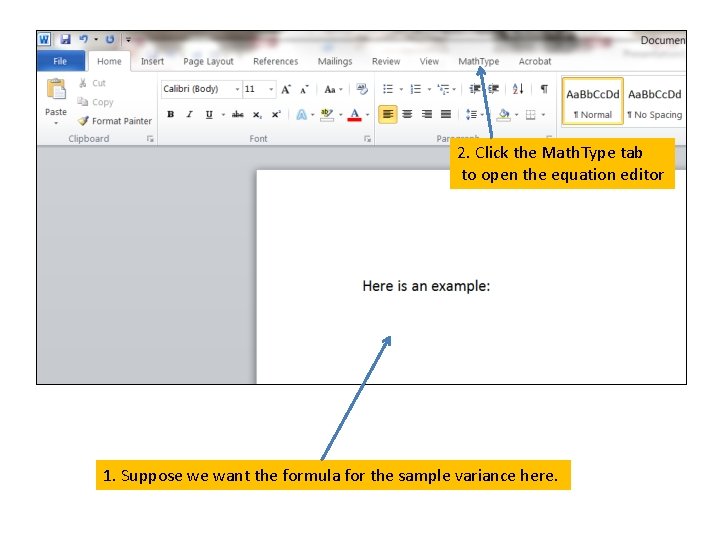Open the File tab
This screenshot has width=720, height=540.
tap(60, 61)
